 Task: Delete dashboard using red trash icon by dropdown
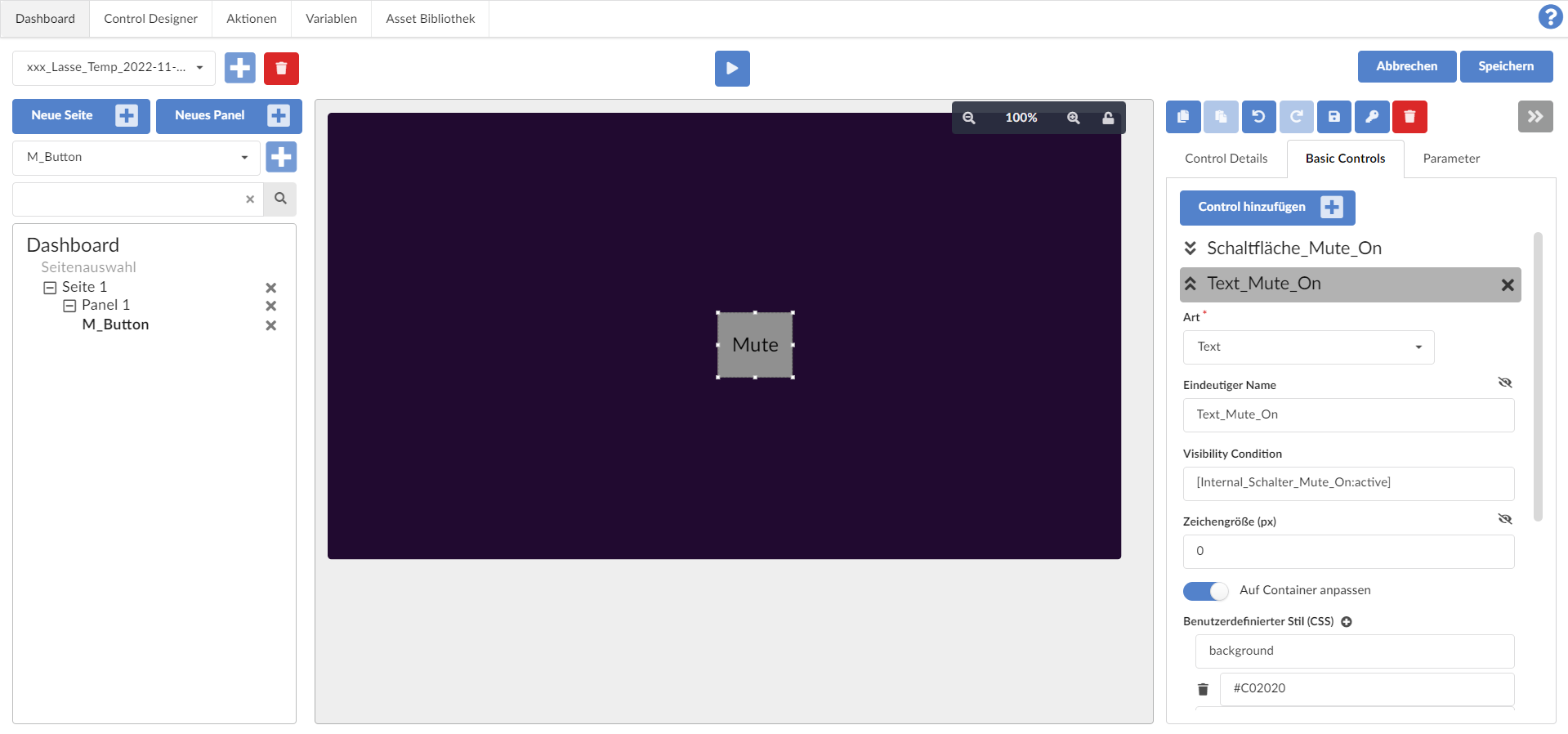coord(281,68)
